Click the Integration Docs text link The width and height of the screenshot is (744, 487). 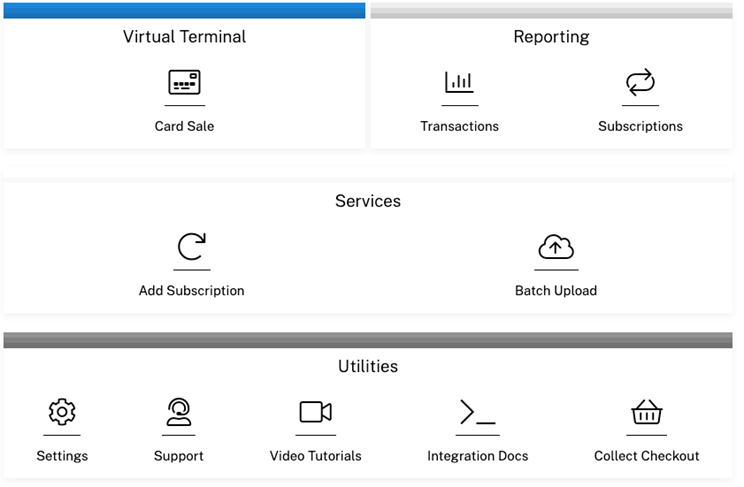pos(477,456)
